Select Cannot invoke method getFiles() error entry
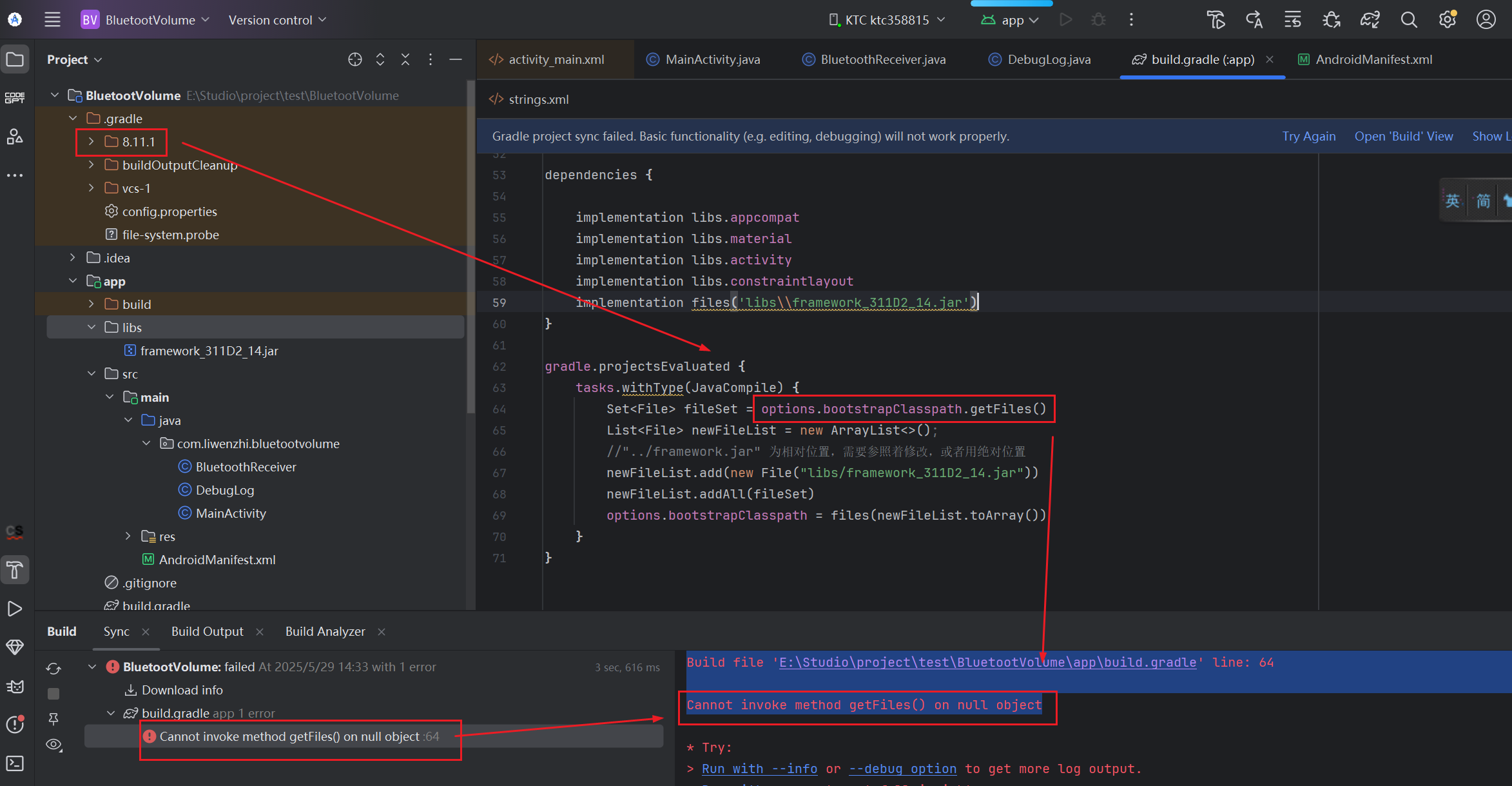1512x786 pixels. [374, 736]
